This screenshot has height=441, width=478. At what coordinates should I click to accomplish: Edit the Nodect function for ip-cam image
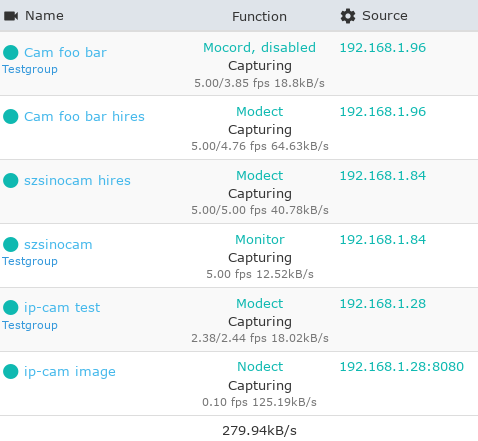click(x=260, y=366)
